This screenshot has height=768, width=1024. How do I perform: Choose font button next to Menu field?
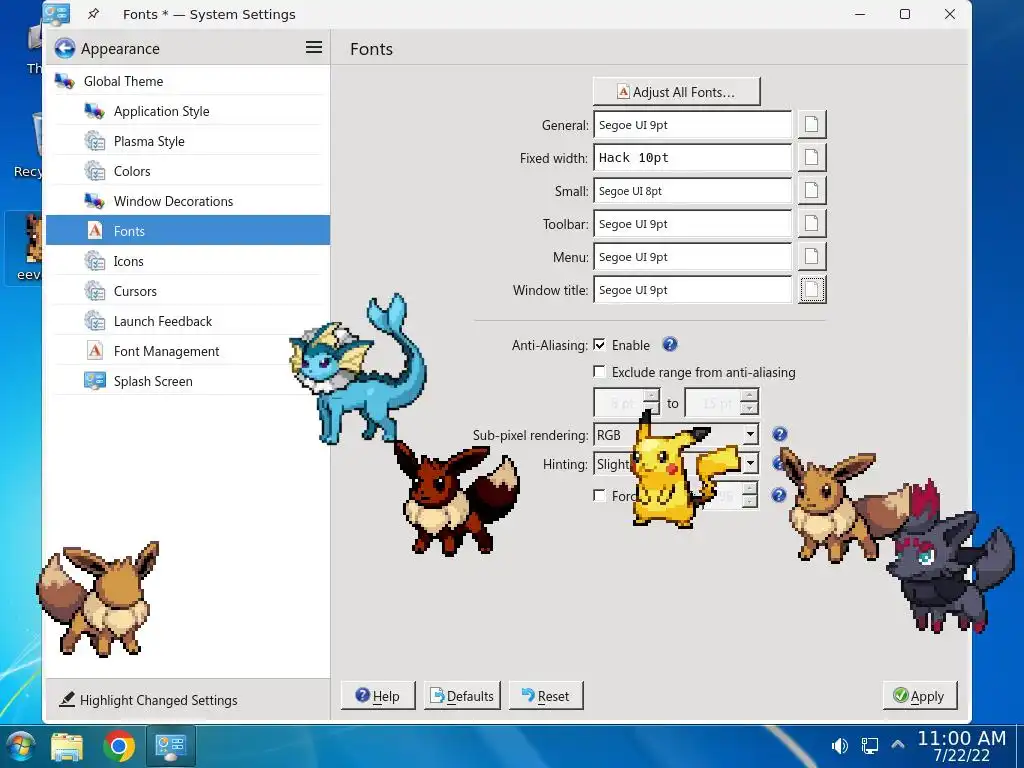[812, 257]
